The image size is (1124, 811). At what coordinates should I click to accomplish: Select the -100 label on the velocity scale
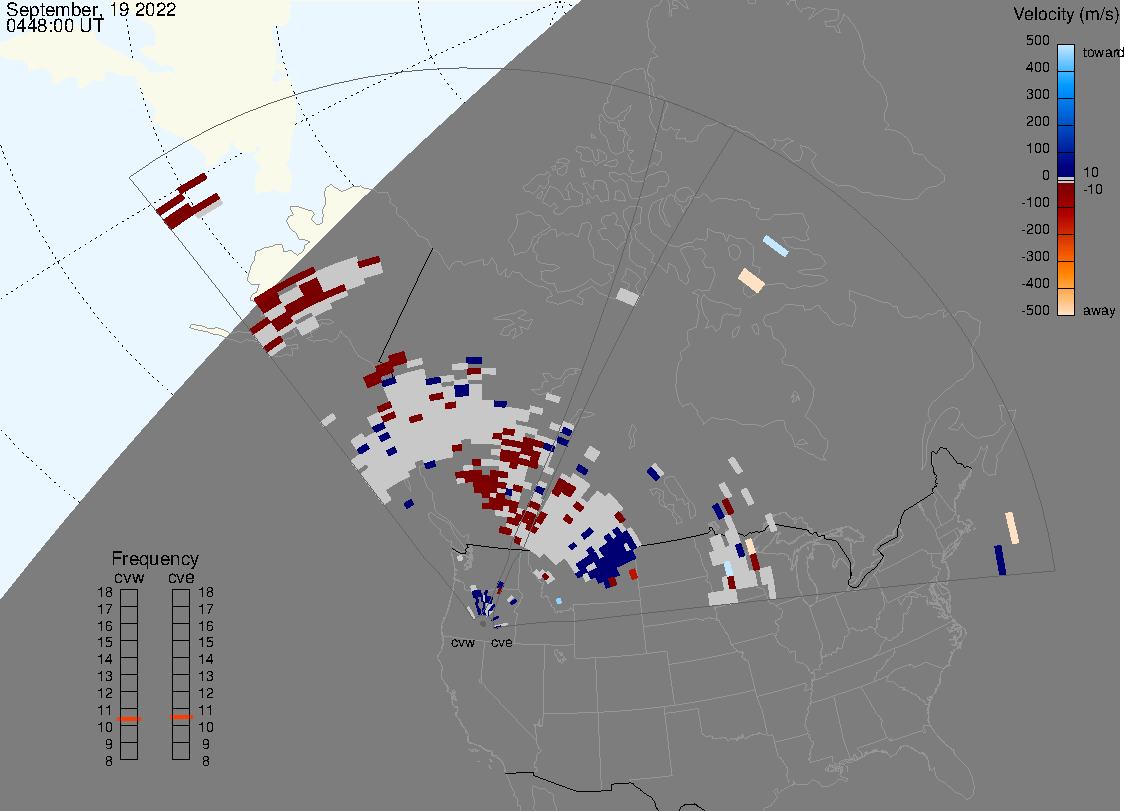point(1035,202)
